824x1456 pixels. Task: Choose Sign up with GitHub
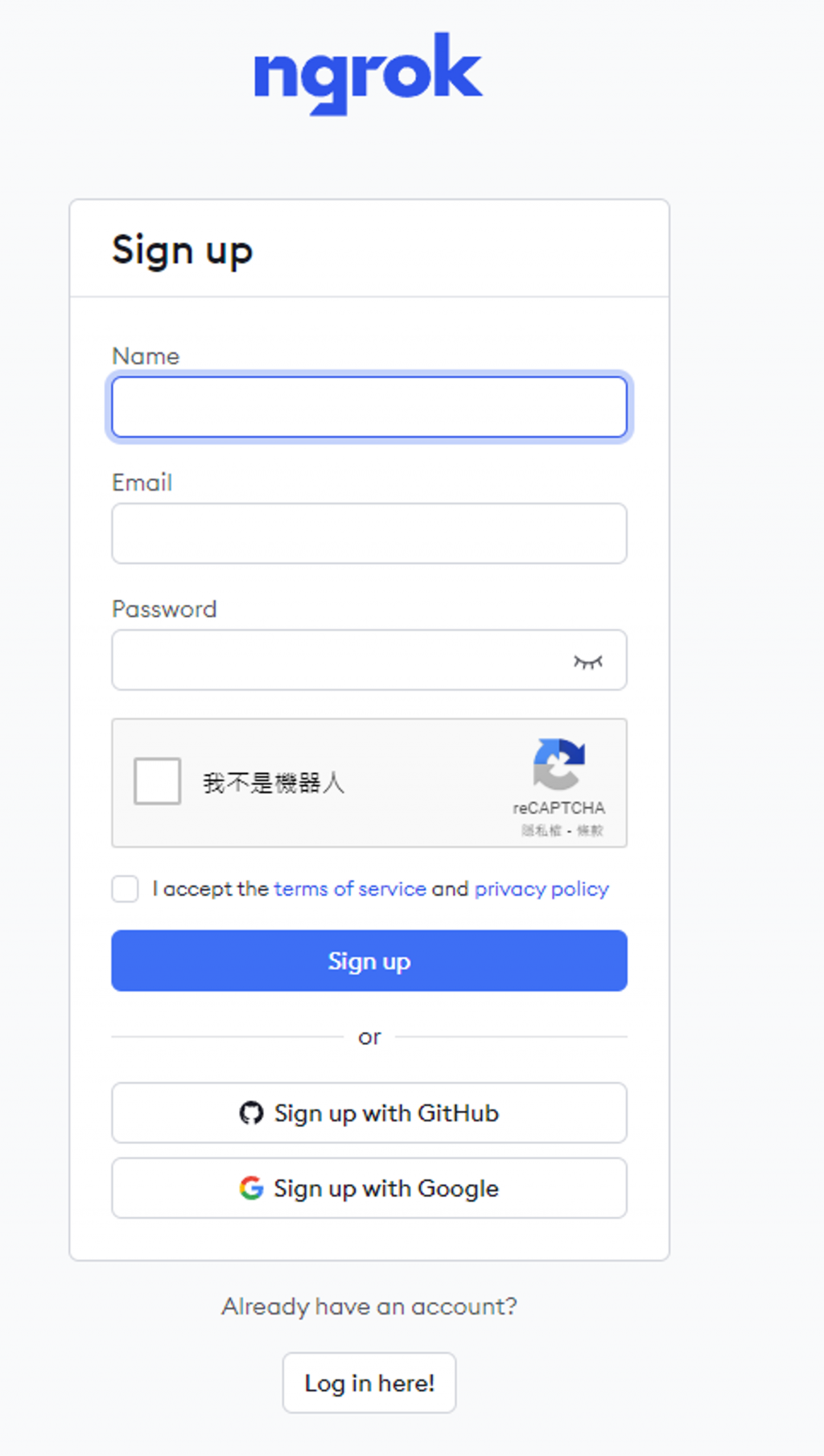(369, 1113)
